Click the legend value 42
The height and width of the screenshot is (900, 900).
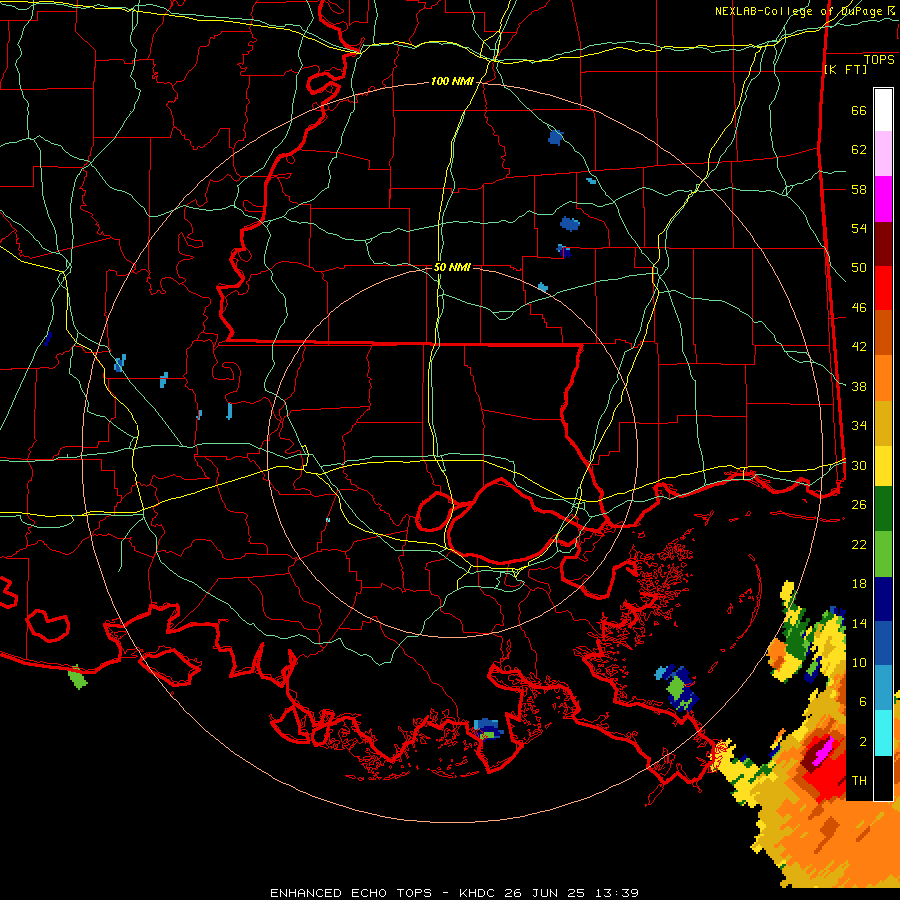(859, 347)
